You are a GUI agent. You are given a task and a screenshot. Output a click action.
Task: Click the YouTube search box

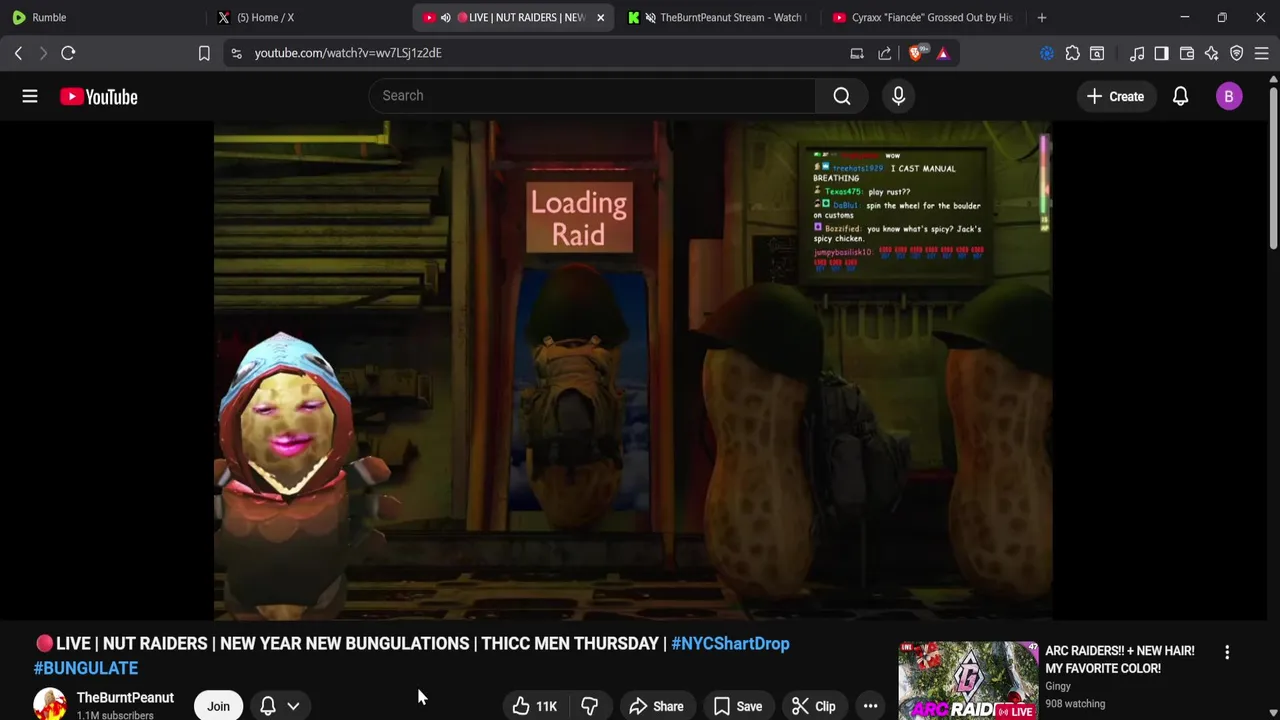tap(592, 96)
